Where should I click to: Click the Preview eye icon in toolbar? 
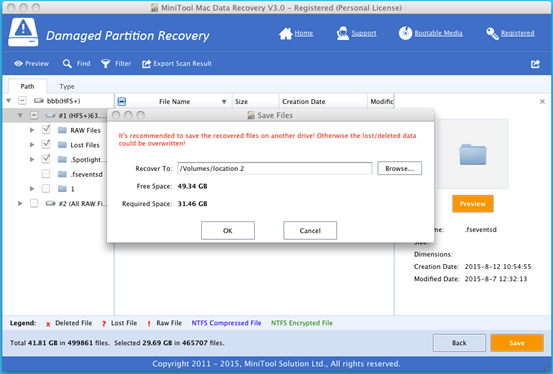(x=18, y=64)
